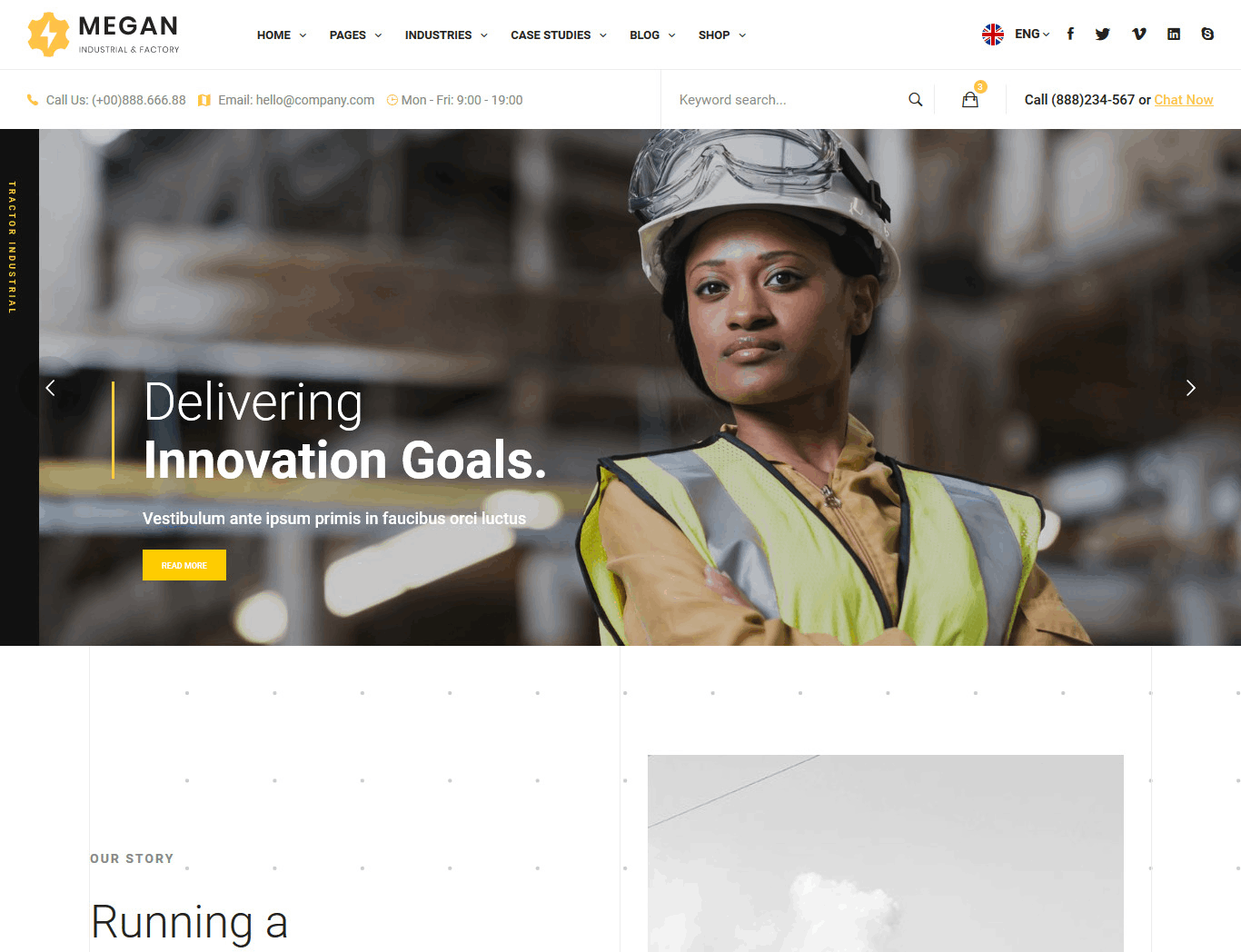
Task: Expand the Home menu dropdown
Action: [282, 35]
